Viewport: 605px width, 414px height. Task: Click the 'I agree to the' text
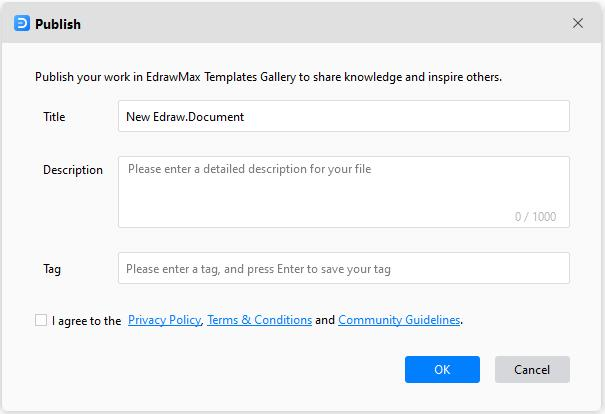86,321
